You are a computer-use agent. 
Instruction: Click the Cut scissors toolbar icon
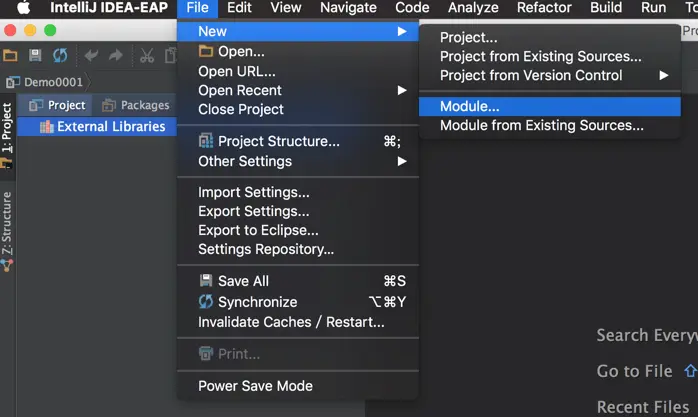[x=146, y=55]
